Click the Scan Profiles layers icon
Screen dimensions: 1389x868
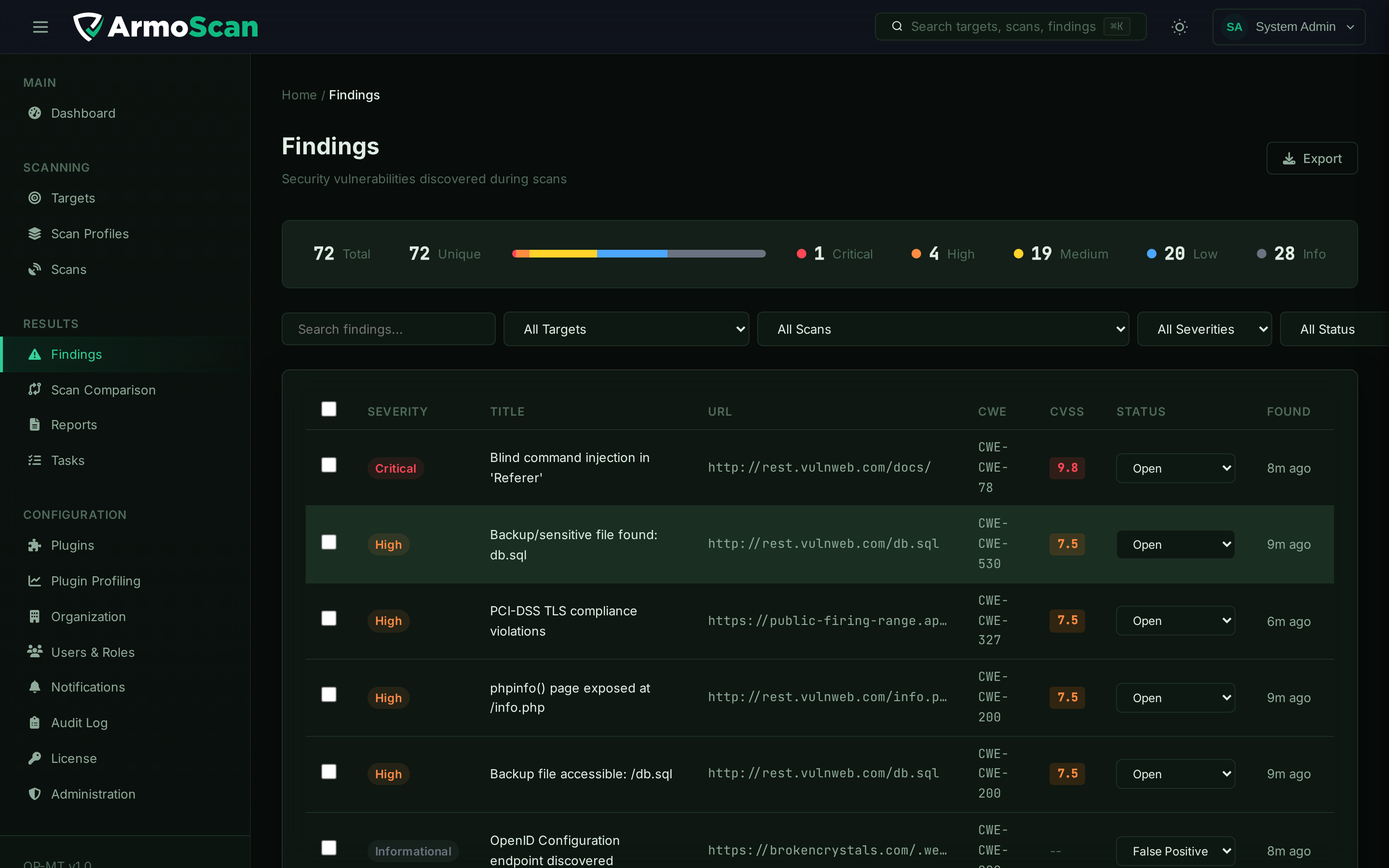click(34, 234)
